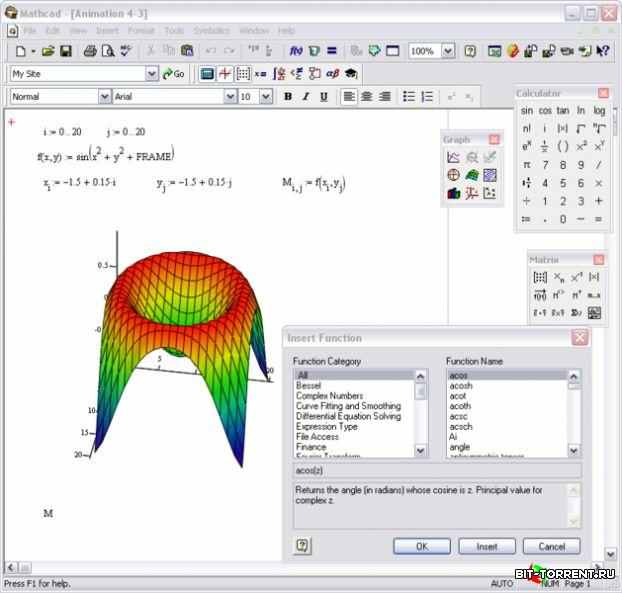Click help button in Insert Function dialog
Image resolution: width=622 pixels, height=593 pixels.
(302, 546)
